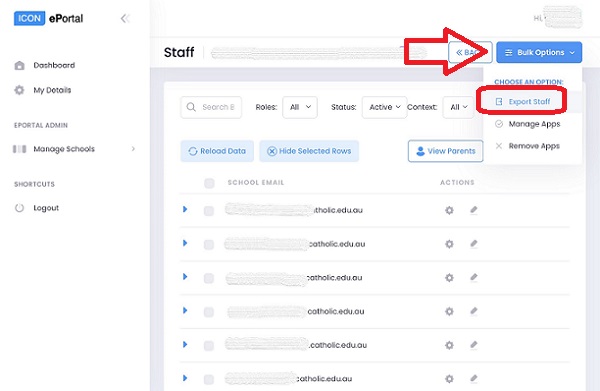Click the Staff page heading
The width and height of the screenshot is (600, 391).
pos(179,52)
